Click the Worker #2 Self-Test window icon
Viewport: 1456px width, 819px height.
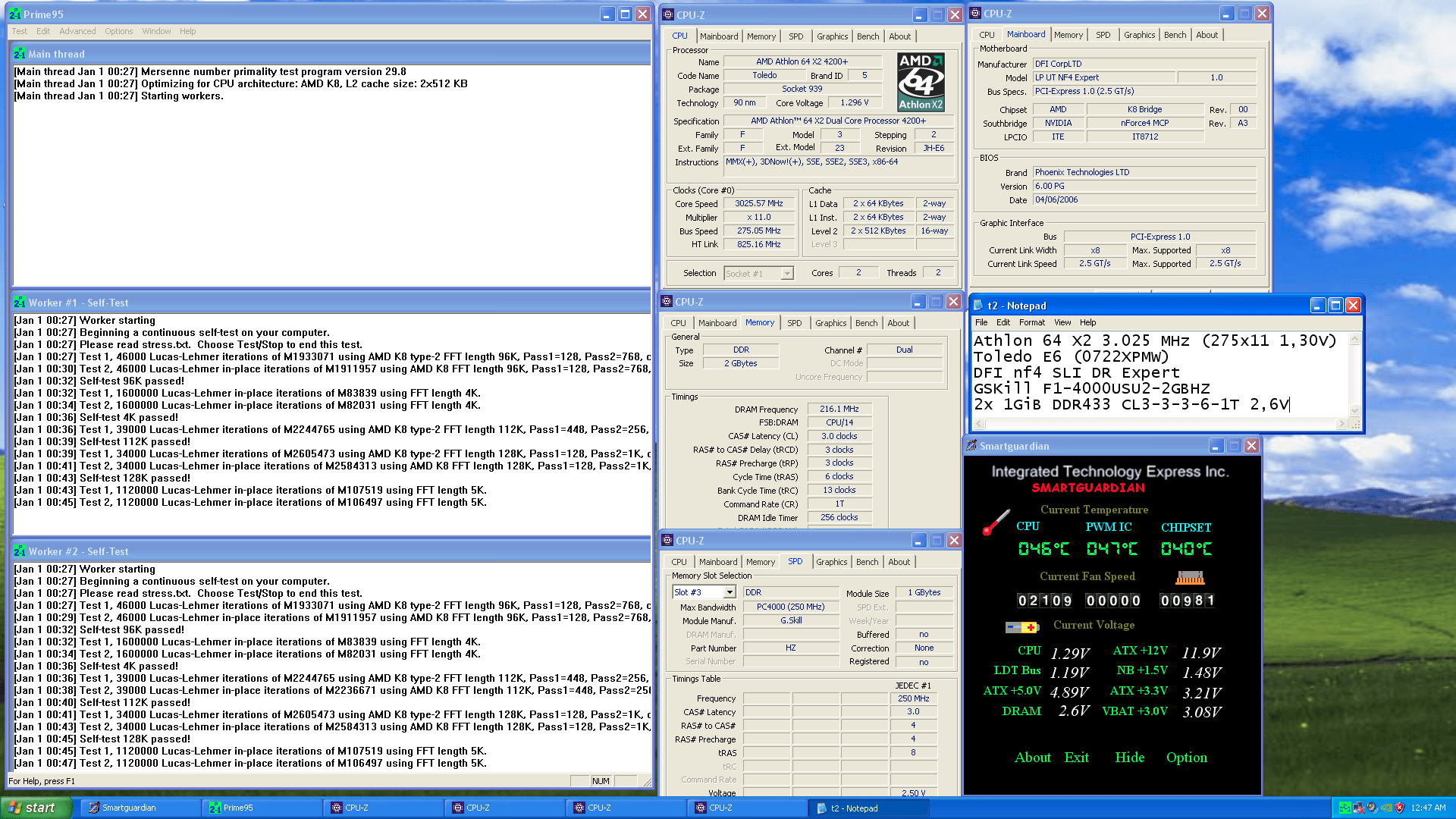click(20, 551)
